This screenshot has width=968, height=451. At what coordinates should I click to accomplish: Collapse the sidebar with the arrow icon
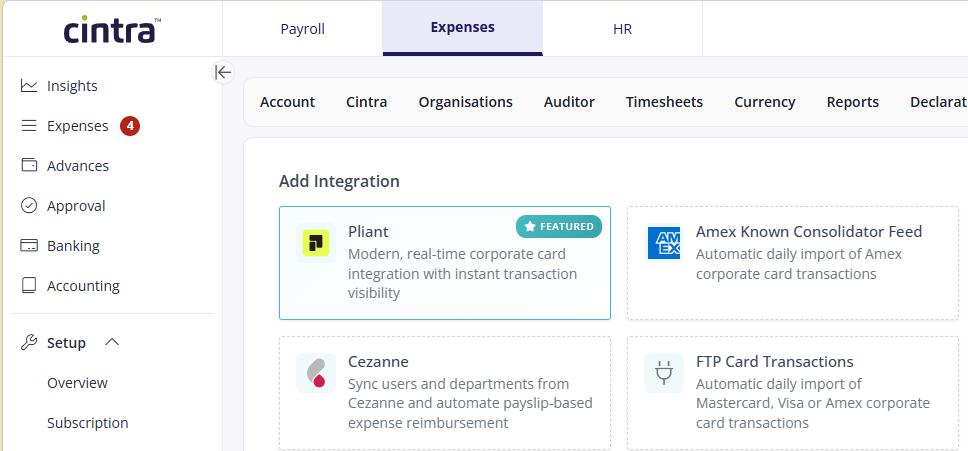pos(223,72)
